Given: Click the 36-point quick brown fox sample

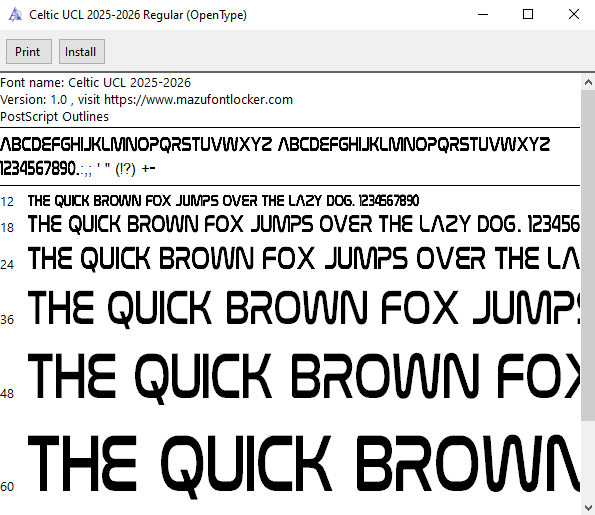Looking at the screenshot, I should (x=304, y=308).
